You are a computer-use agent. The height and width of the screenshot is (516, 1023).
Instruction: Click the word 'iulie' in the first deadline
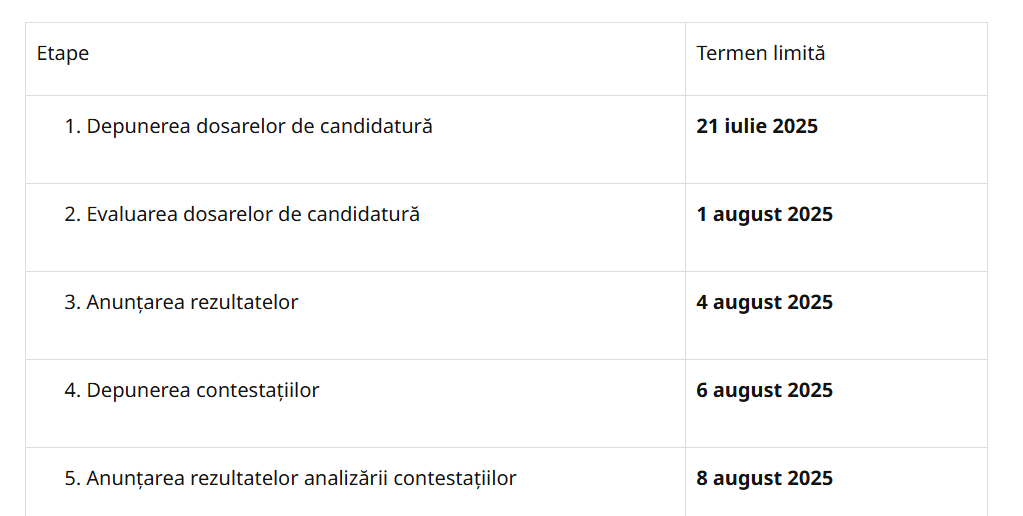745,127
